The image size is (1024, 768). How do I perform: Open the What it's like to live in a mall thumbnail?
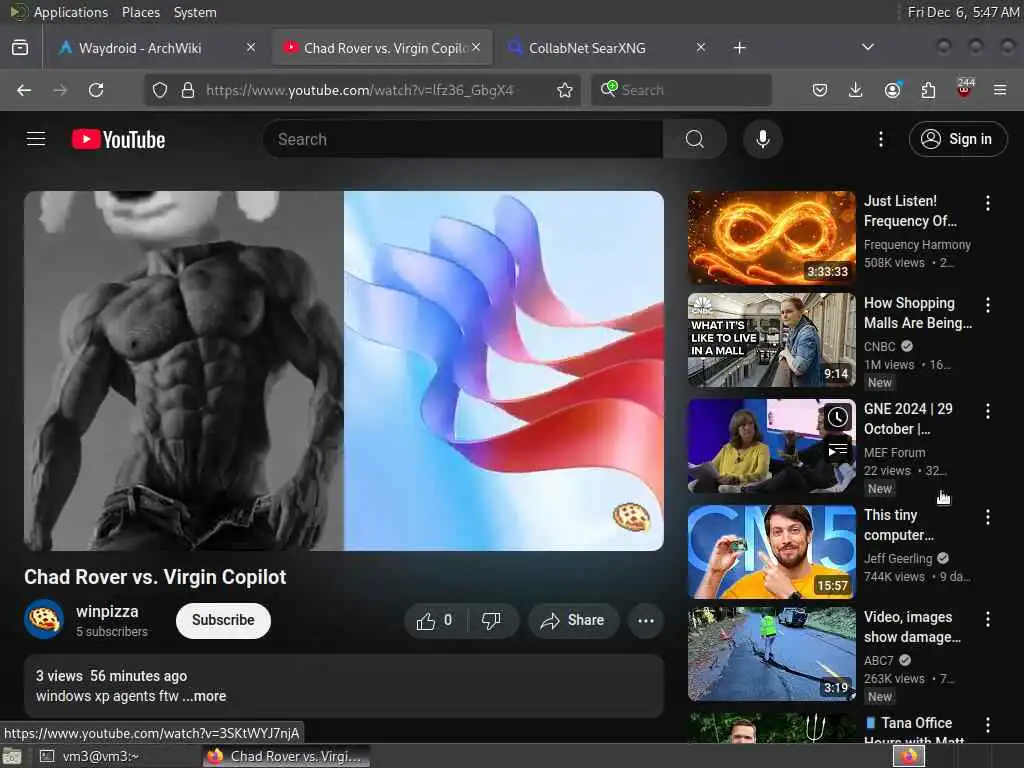771,340
